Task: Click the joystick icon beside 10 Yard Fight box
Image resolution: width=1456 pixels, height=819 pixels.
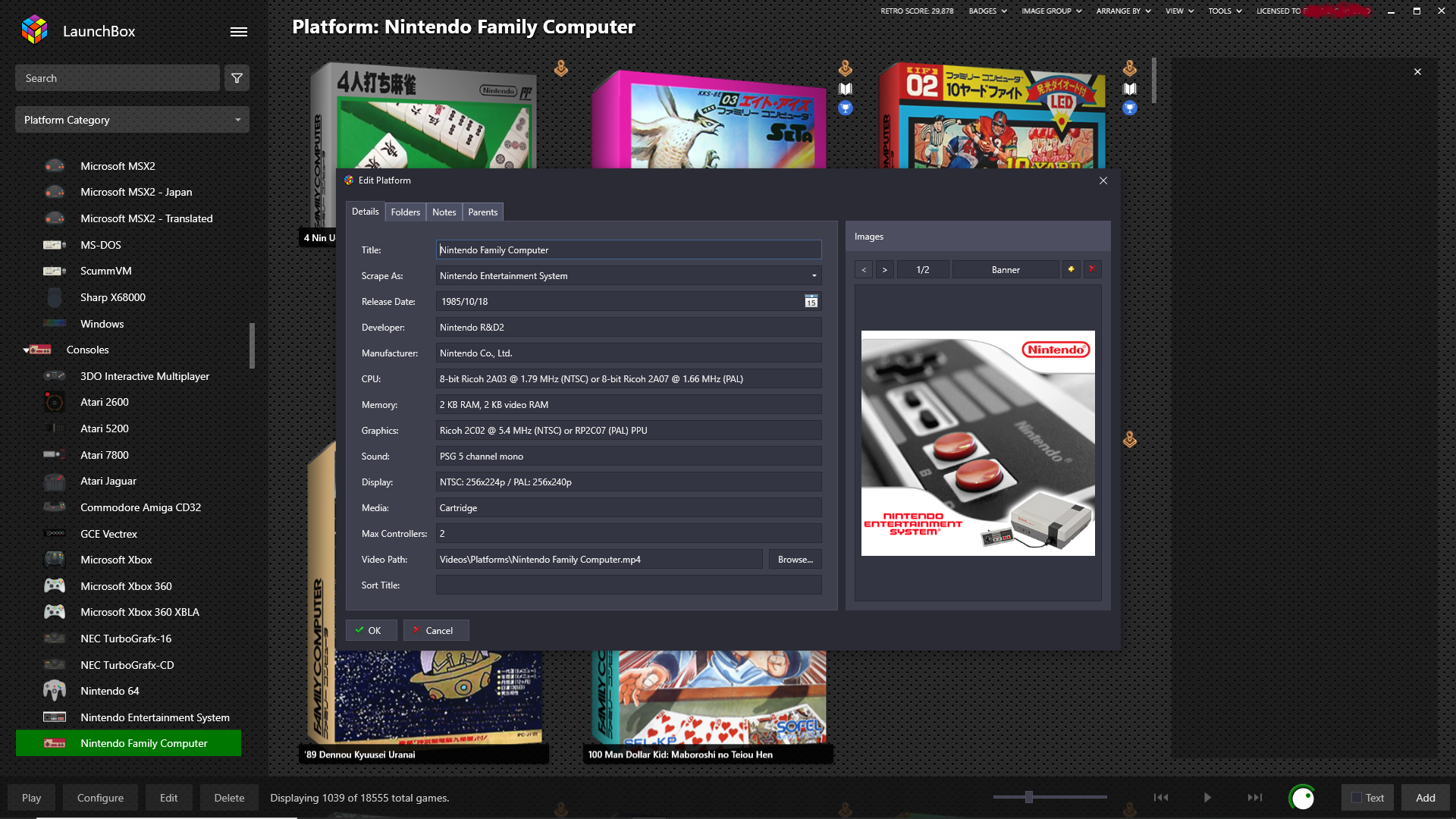Action: (x=1130, y=69)
